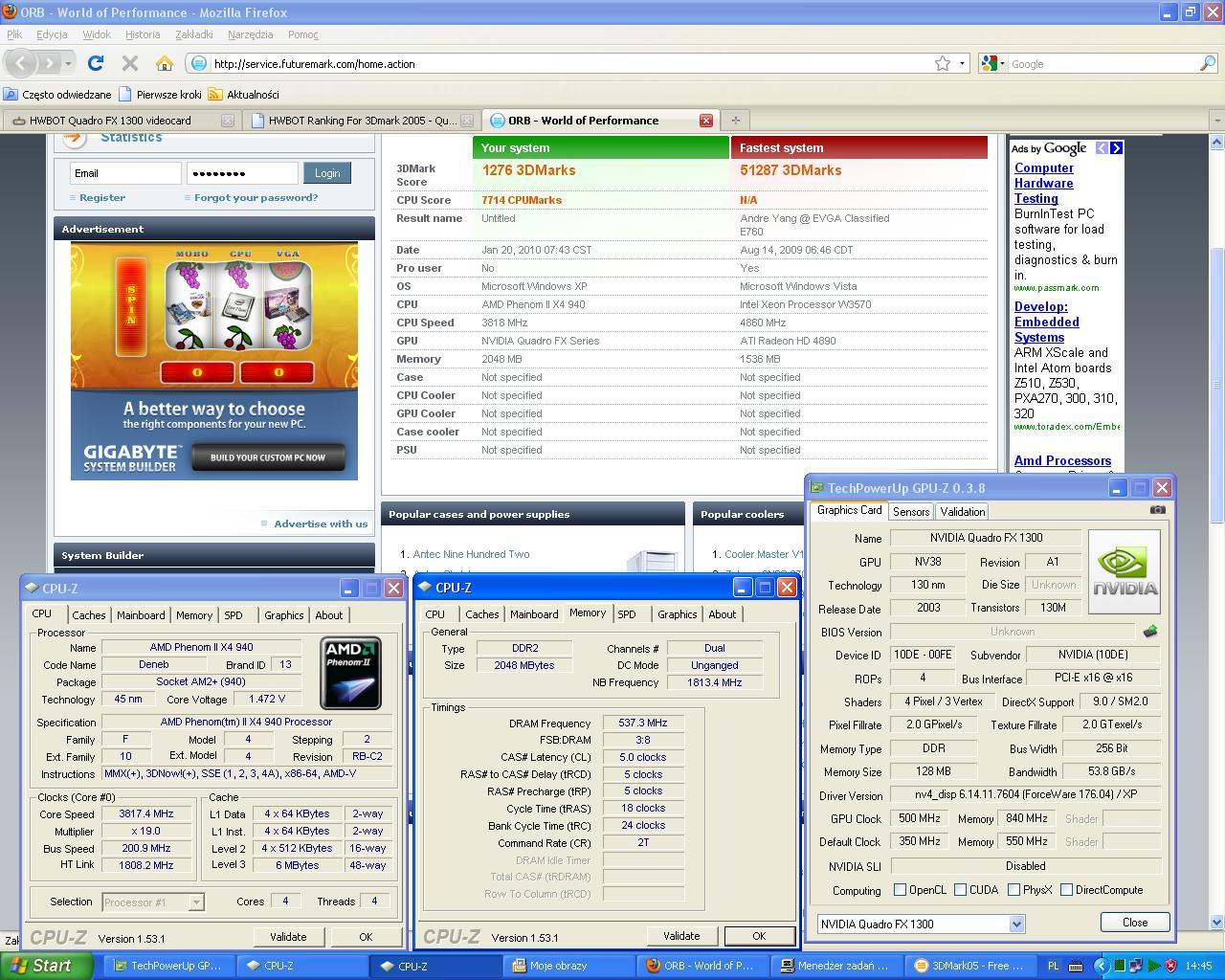Open the Firefox history dropdown arrow beside forward

click(68, 63)
